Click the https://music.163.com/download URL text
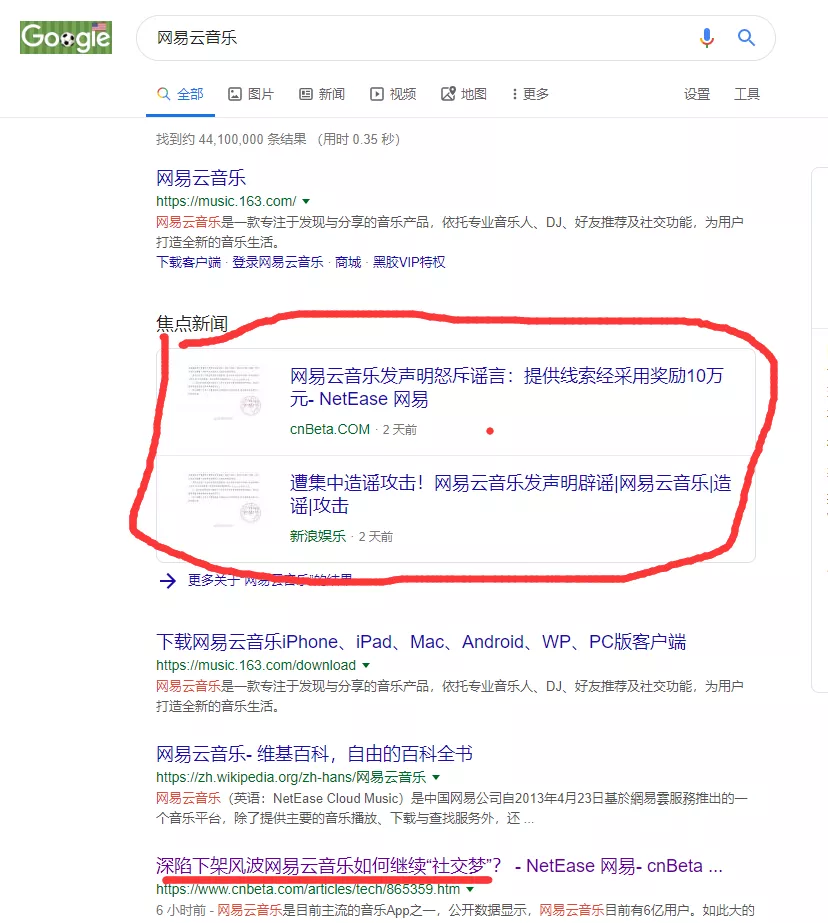The height and width of the screenshot is (923, 828). [256, 665]
